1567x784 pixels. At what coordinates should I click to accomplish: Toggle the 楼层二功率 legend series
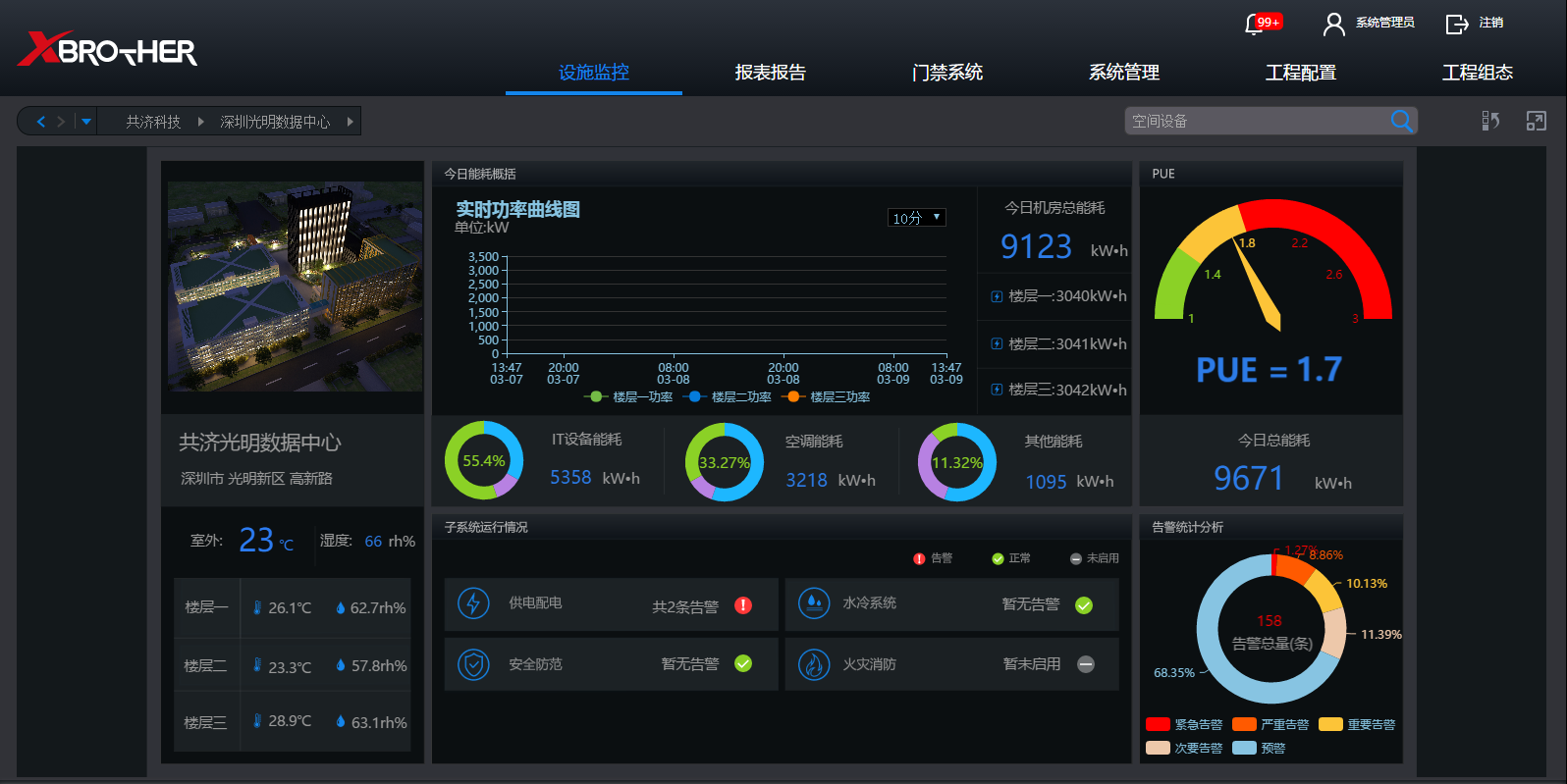point(729,397)
